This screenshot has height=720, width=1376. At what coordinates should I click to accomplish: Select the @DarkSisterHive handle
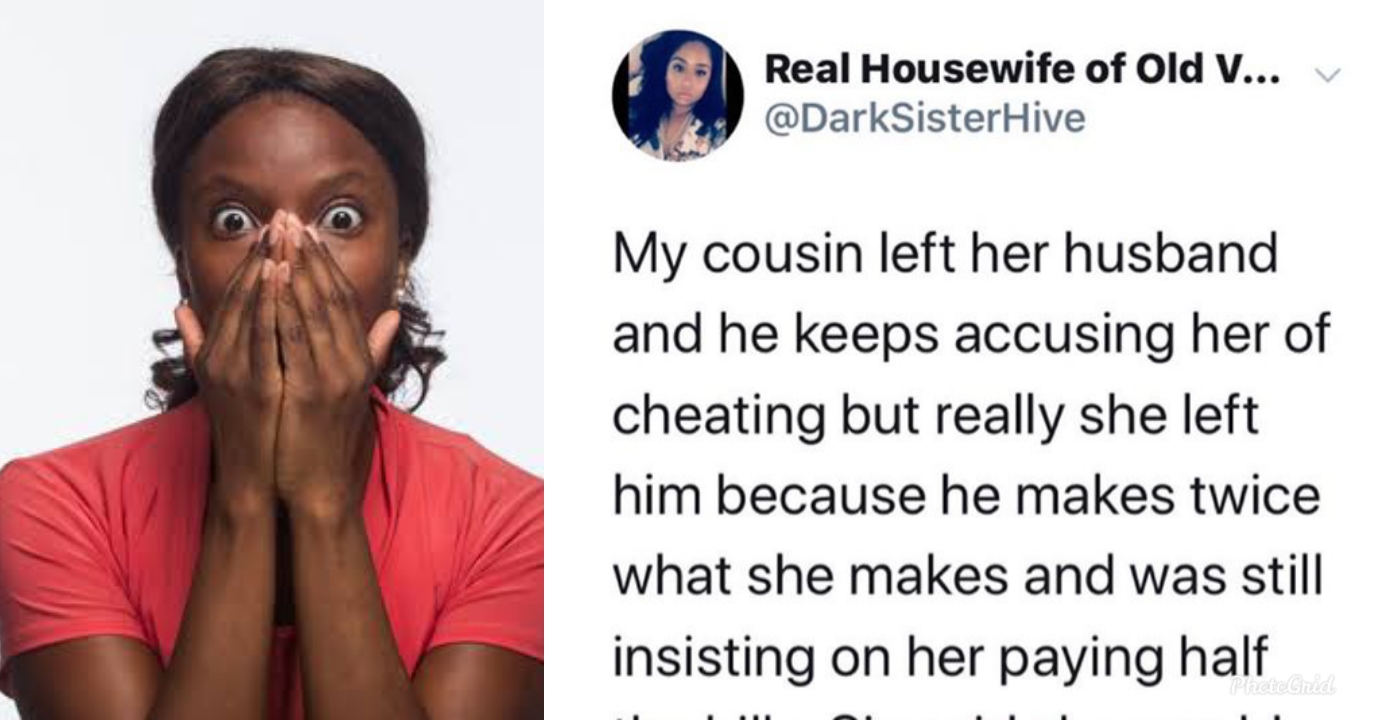[925, 119]
